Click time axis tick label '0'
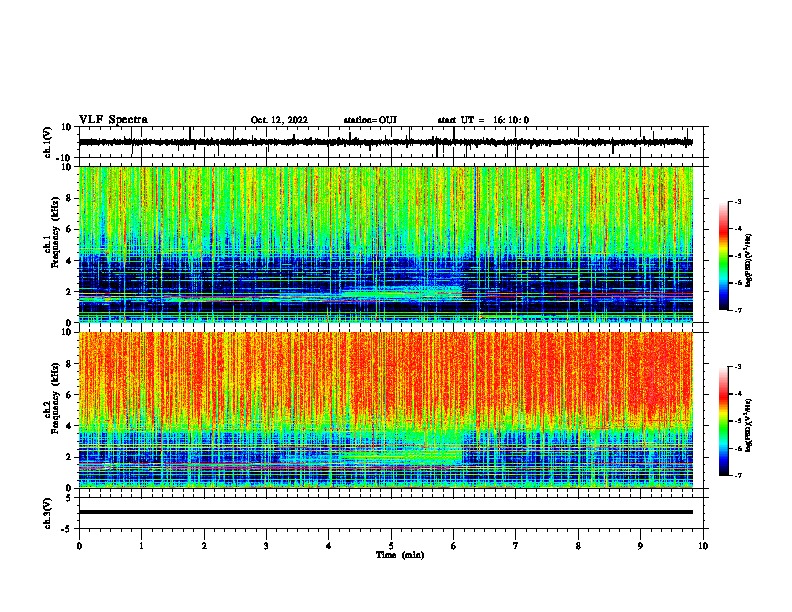The image size is (792, 612). click(x=79, y=546)
